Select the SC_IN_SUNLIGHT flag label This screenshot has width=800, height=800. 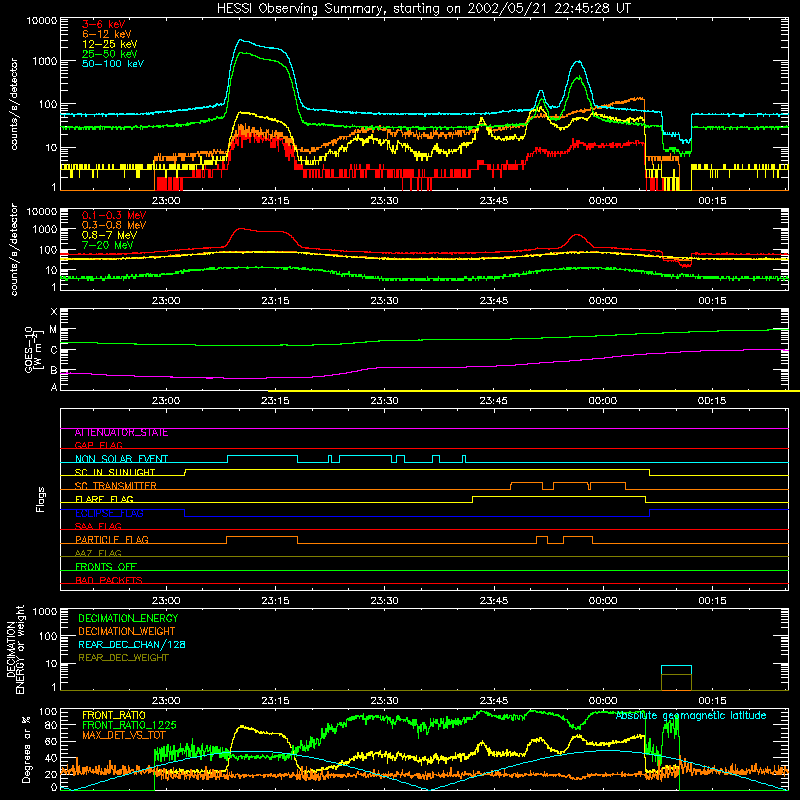115,472
